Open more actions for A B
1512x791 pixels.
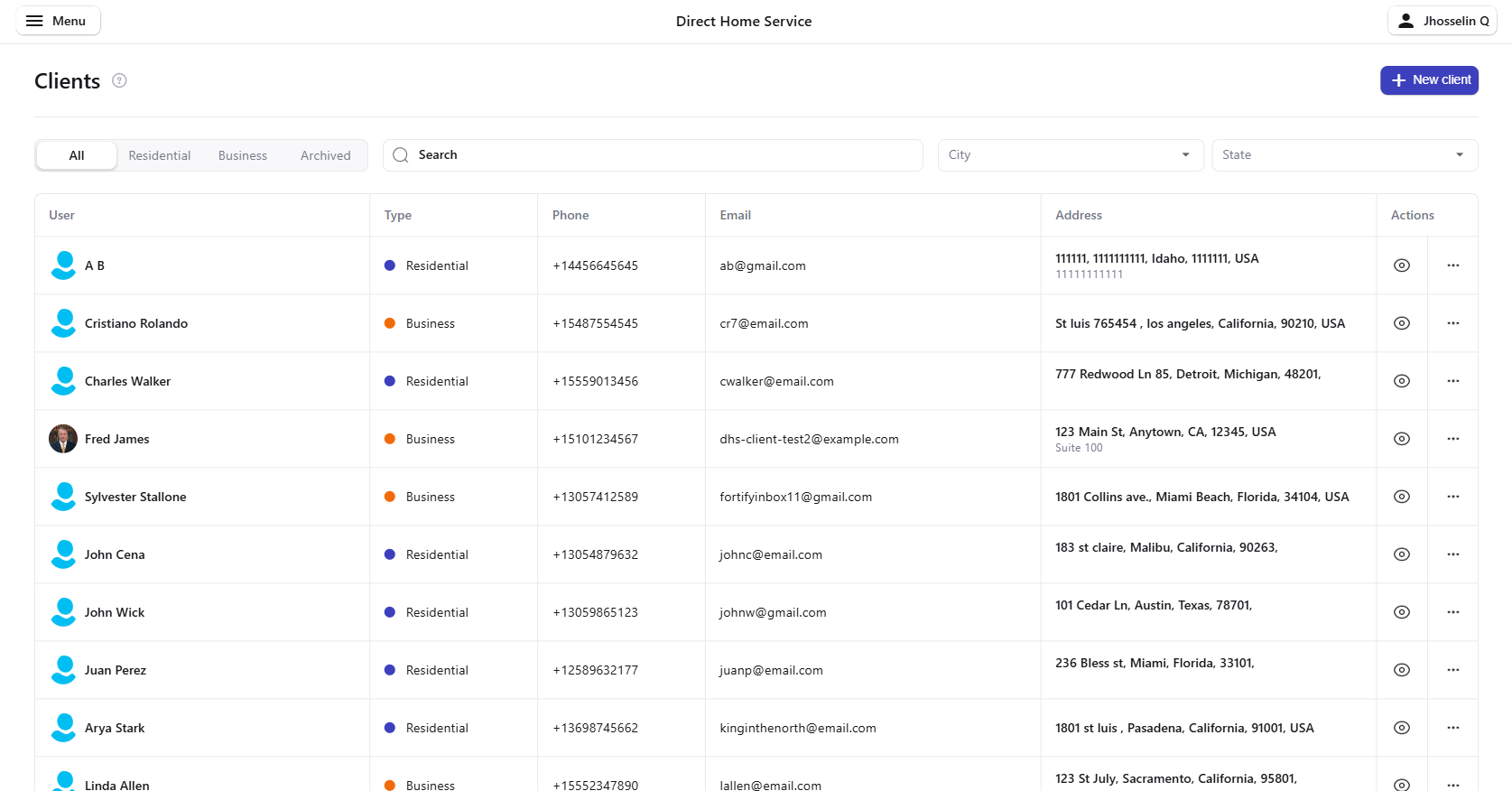[1452, 265]
